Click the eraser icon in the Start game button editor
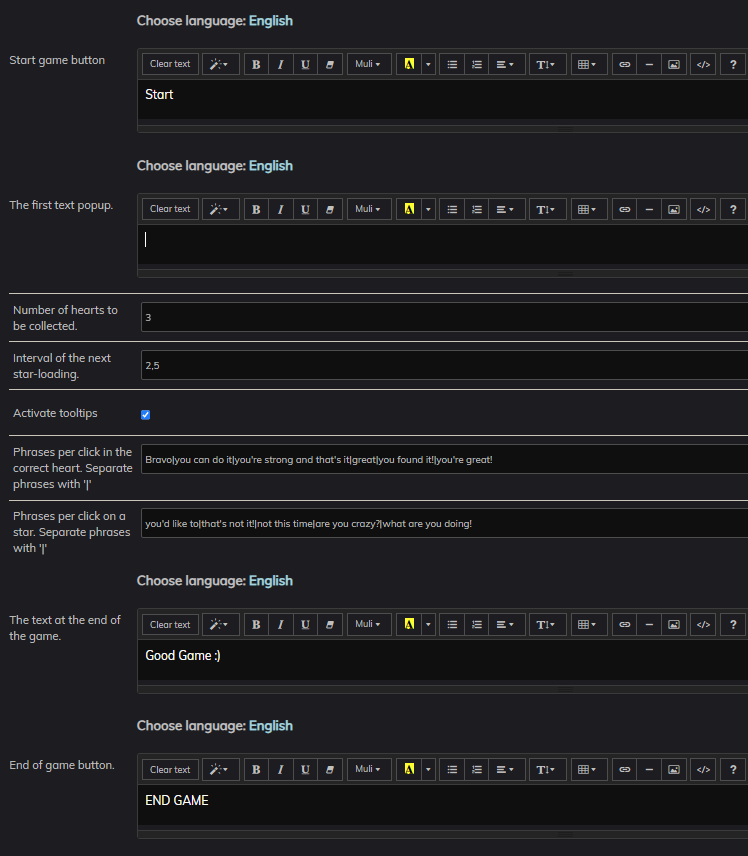748x856 pixels. tap(330, 64)
